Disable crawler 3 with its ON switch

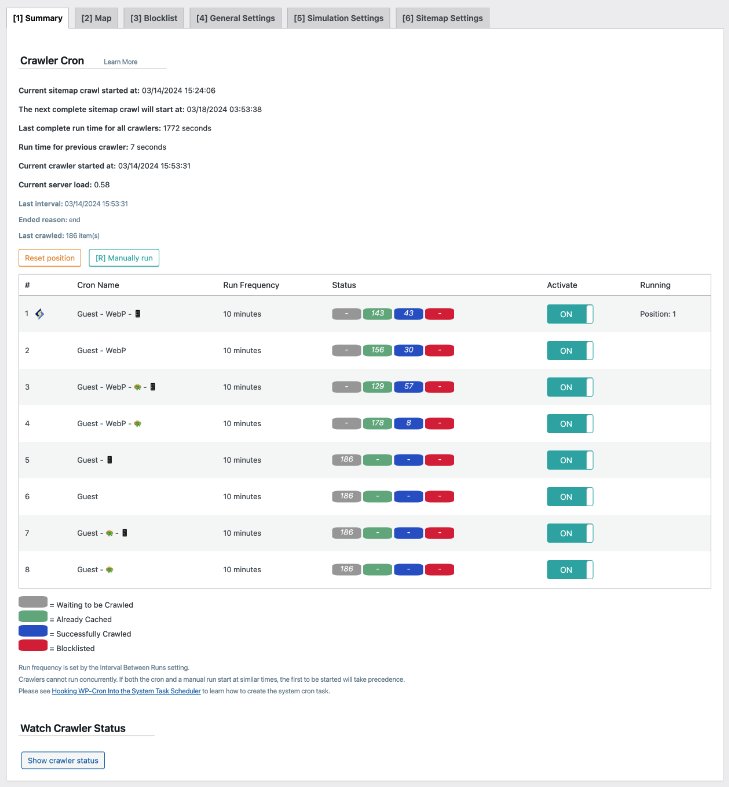(570, 387)
